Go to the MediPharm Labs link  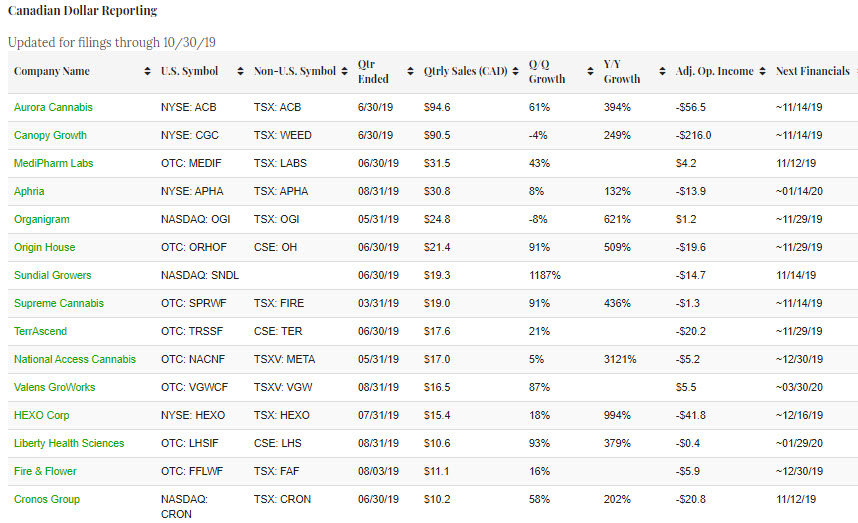pyautogui.click(x=54, y=163)
